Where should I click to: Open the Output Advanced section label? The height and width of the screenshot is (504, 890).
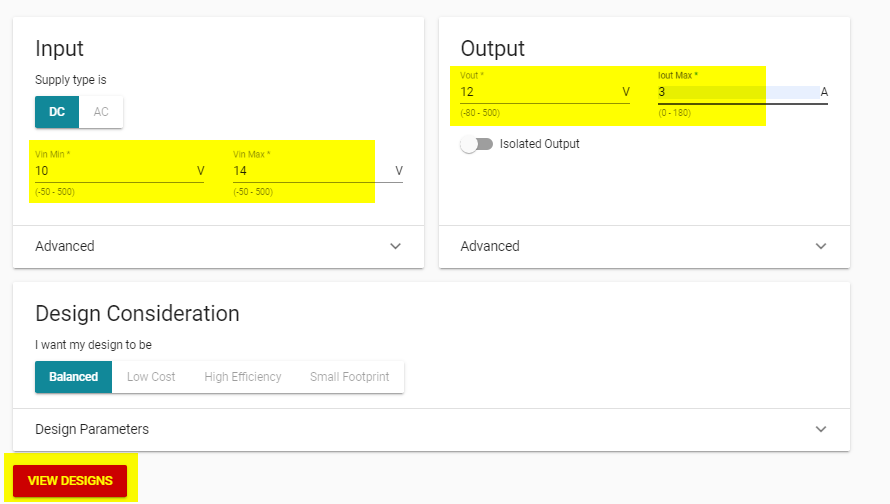(x=490, y=246)
